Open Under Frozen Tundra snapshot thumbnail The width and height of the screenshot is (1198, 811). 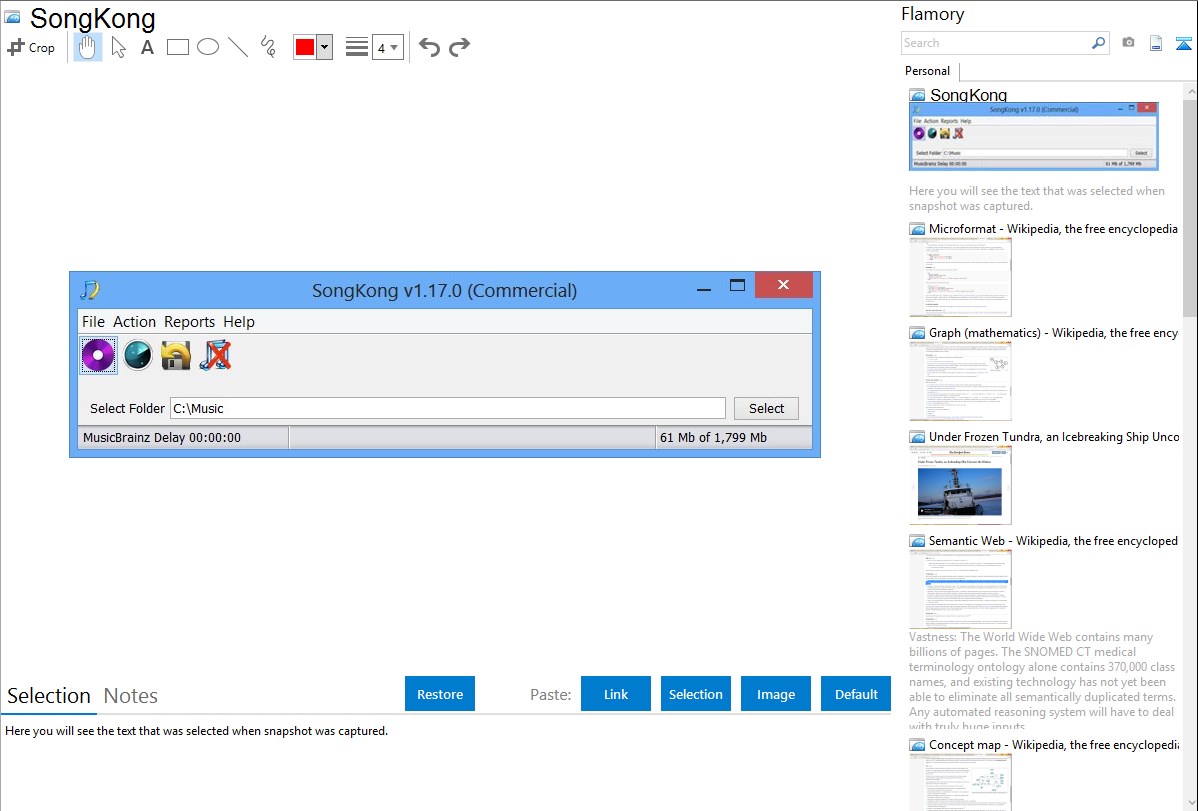point(960,485)
